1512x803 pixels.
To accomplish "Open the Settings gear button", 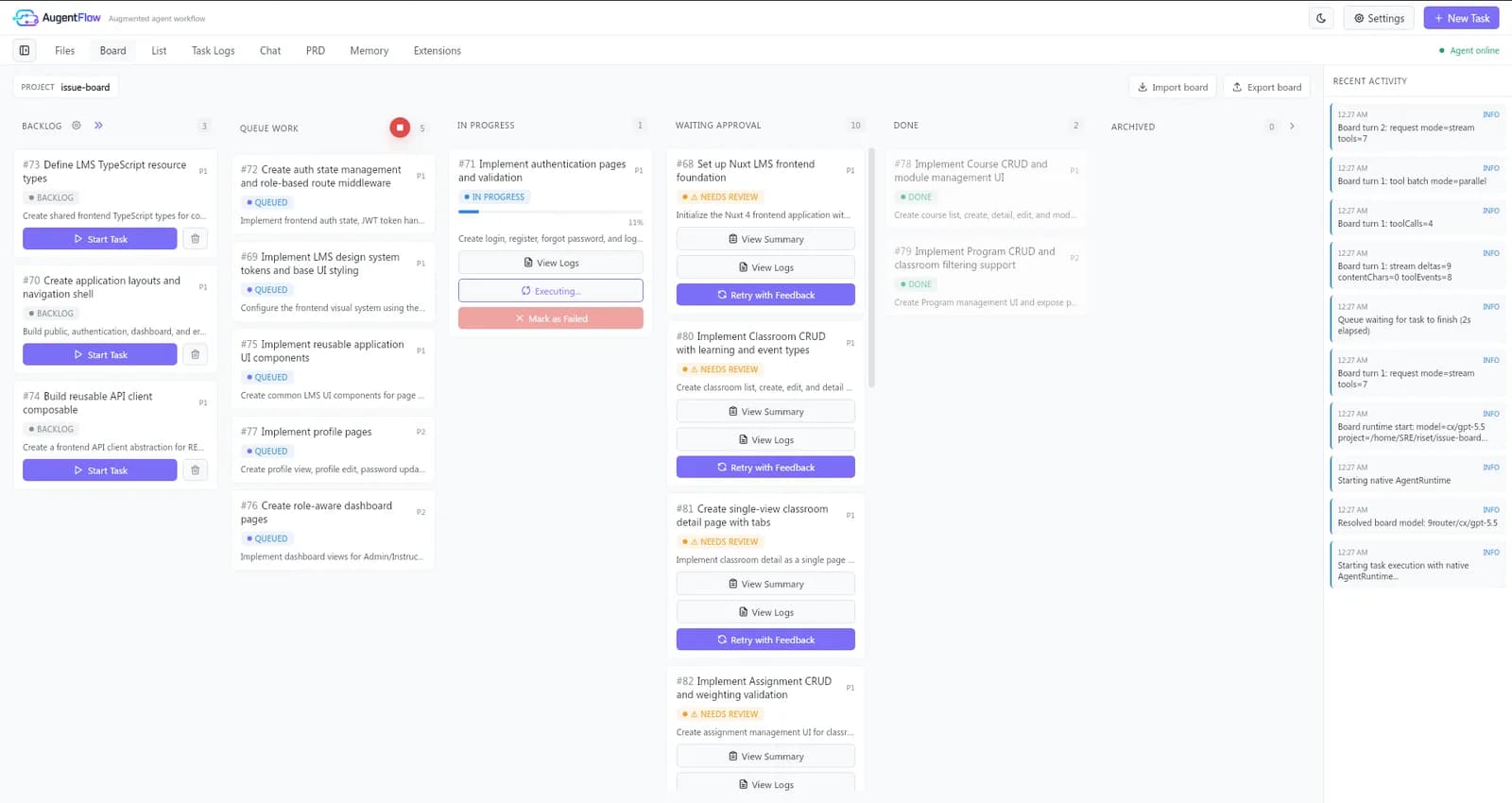I will click(1379, 18).
